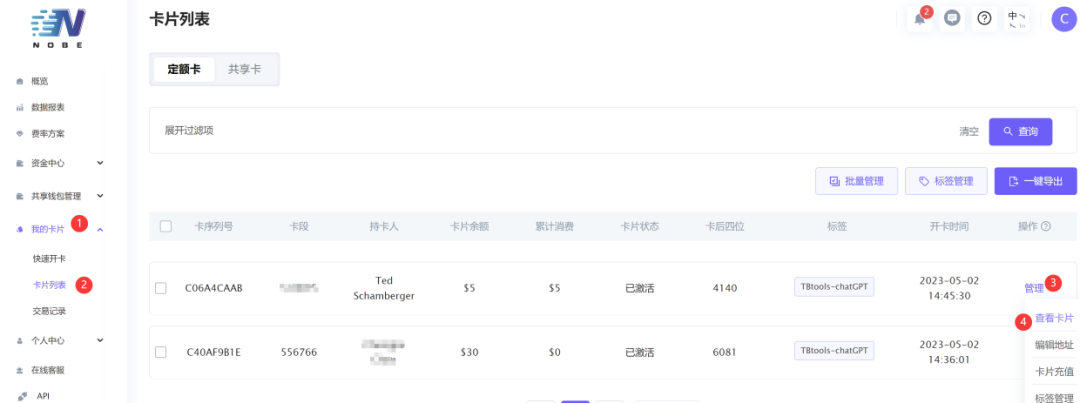The height and width of the screenshot is (403, 1080).
Task: Click the help icon beside 操作
Action: 1046,226
